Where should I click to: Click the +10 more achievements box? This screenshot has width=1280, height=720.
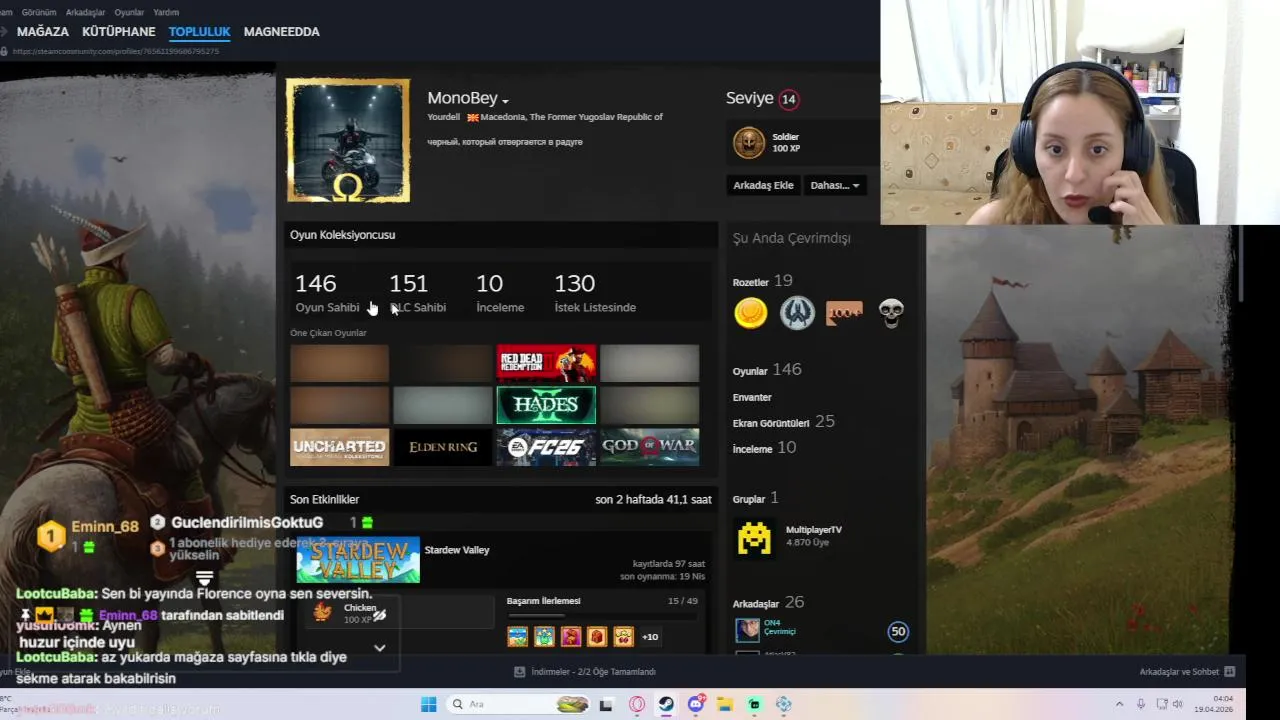650,637
